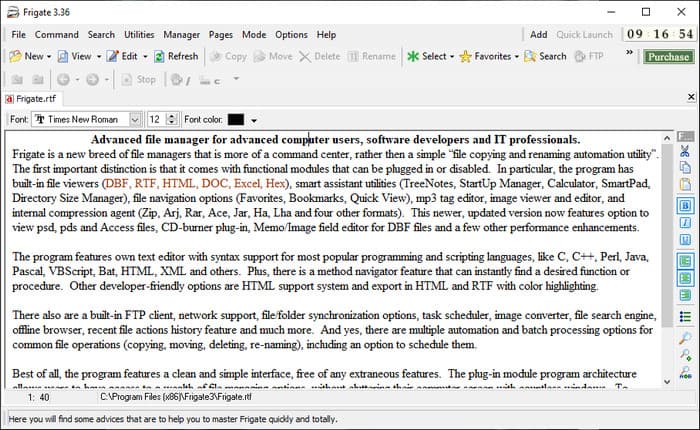Expand the Favorites toolbar dropdown
This screenshot has width=700, height=430.
tap(490, 57)
